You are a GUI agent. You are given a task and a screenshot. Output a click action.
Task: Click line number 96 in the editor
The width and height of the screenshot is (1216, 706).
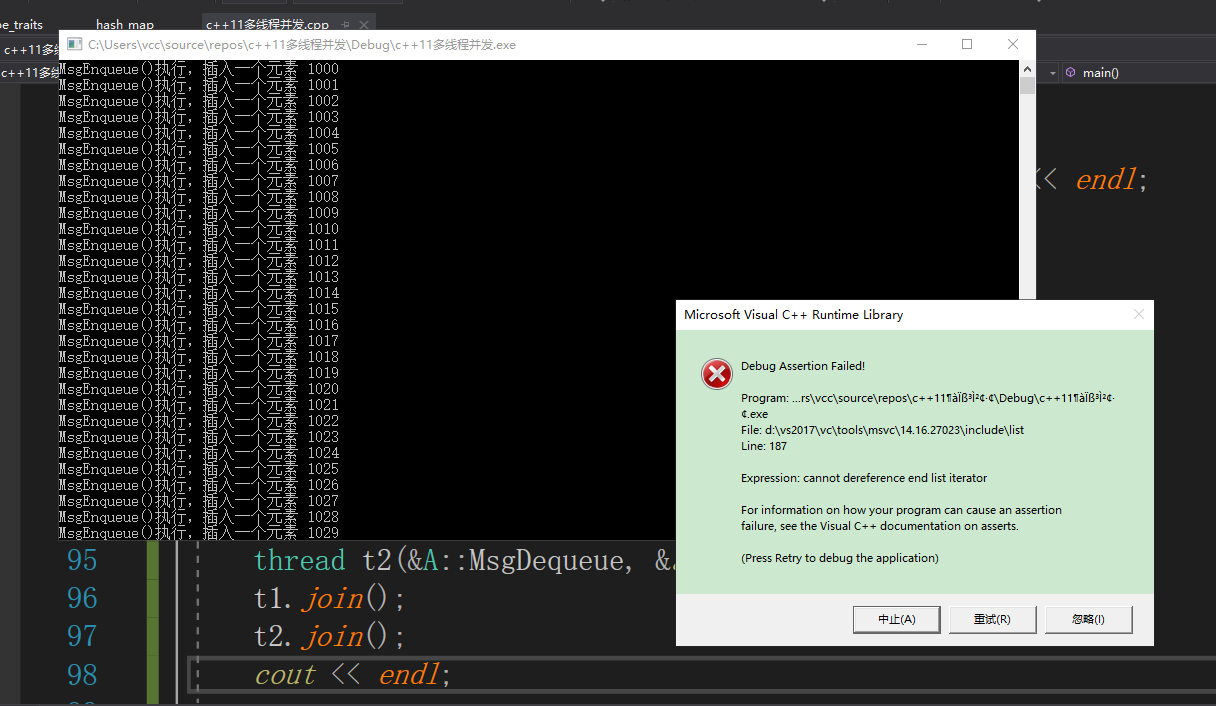click(82, 598)
